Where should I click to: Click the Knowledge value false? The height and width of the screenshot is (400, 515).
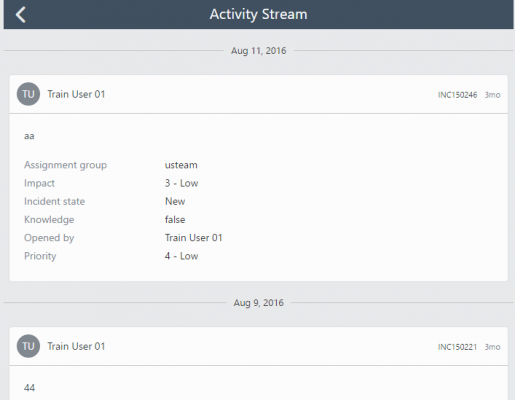coord(175,219)
